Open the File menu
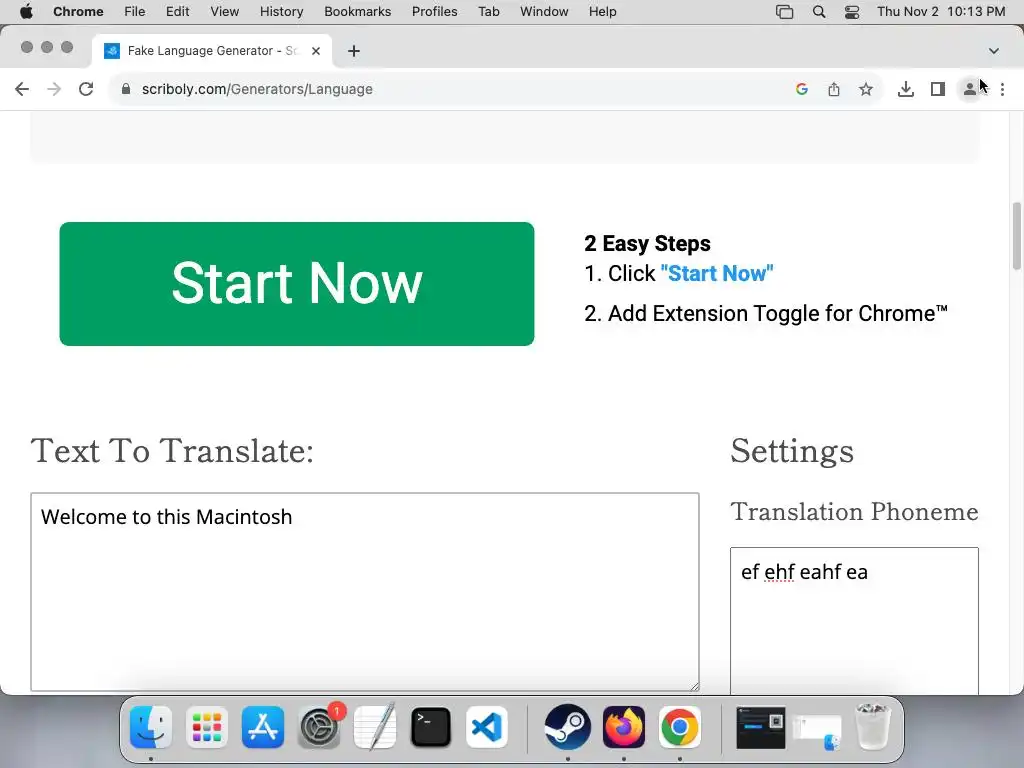This screenshot has width=1024, height=768. (x=135, y=12)
